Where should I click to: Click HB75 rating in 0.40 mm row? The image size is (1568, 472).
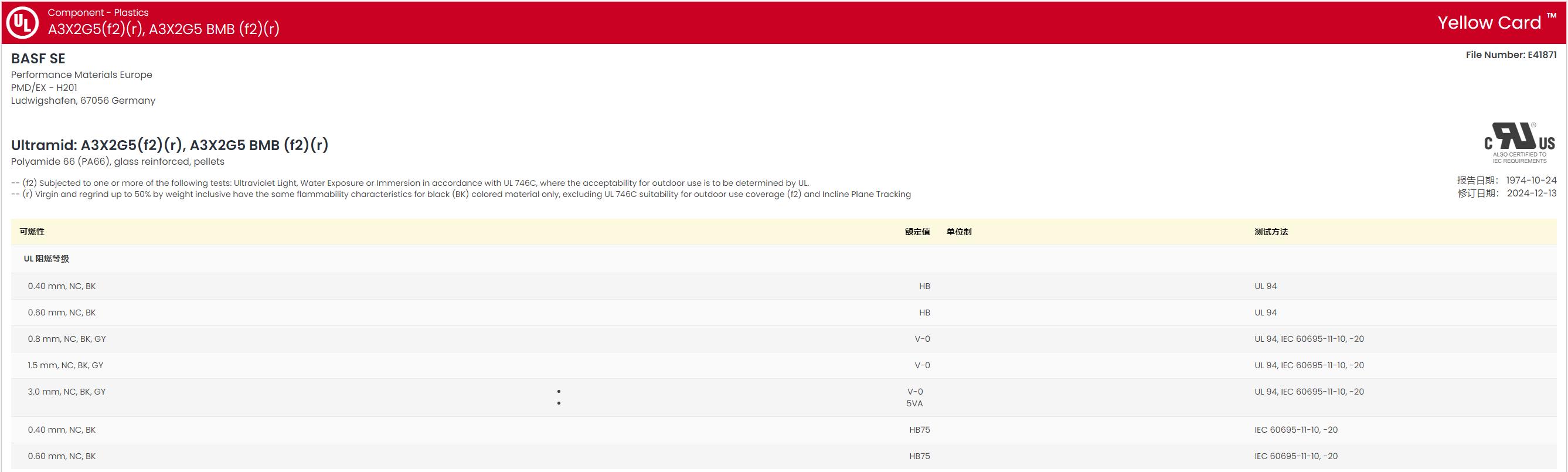tap(920, 430)
